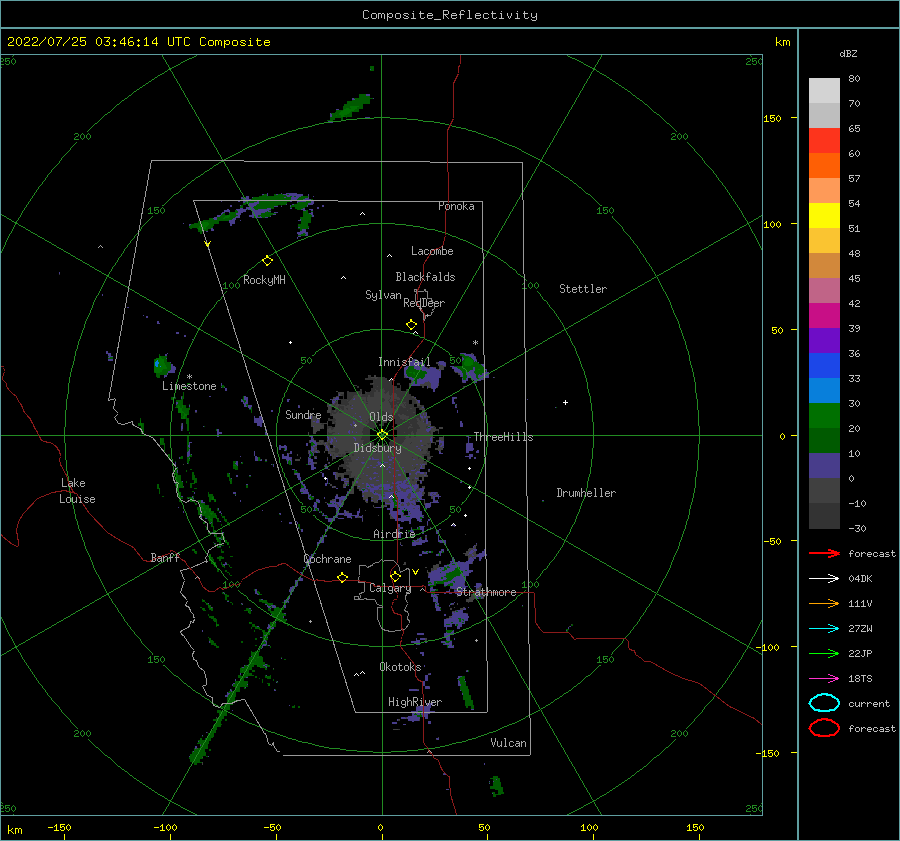Click the Okotoks label
The height and width of the screenshot is (841, 900).
[x=400, y=667]
